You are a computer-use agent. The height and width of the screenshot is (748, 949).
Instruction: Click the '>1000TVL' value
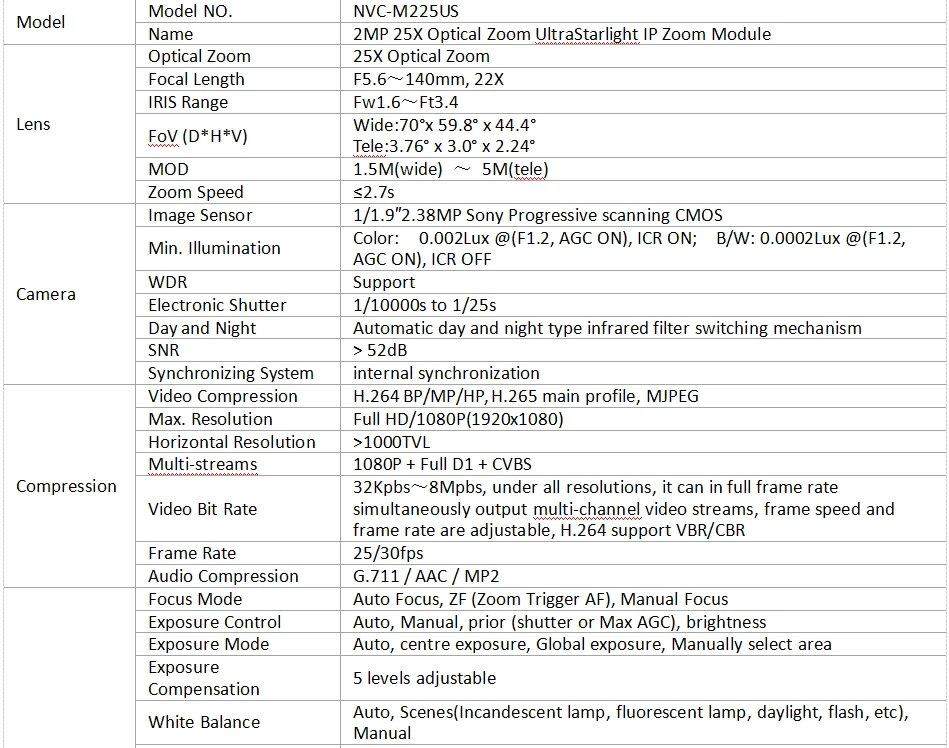coord(392,442)
